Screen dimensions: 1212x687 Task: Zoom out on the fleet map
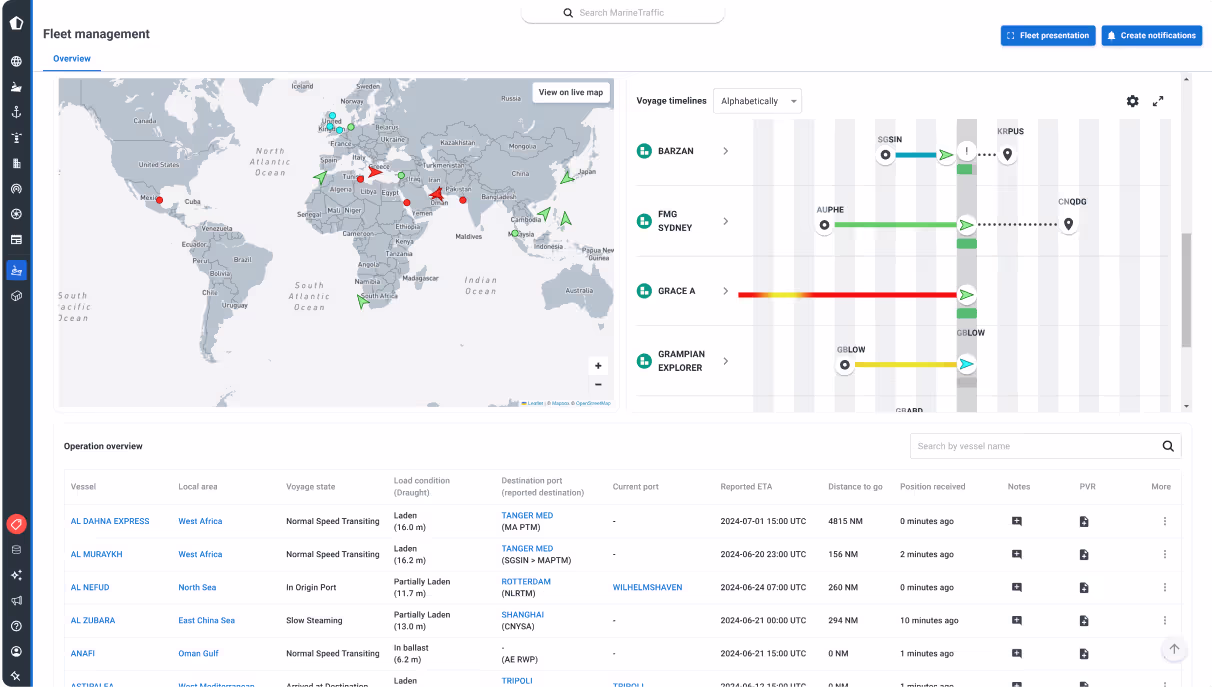click(x=598, y=384)
